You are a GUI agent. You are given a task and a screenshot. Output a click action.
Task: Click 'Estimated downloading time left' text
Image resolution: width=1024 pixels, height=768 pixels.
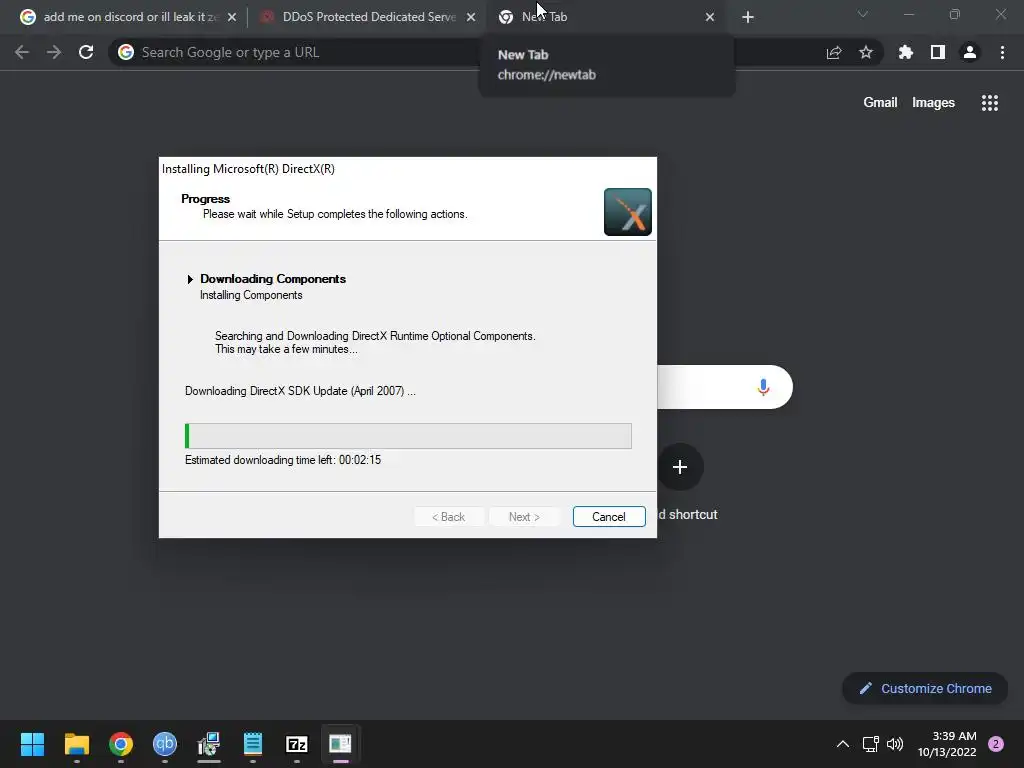(283, 460)
